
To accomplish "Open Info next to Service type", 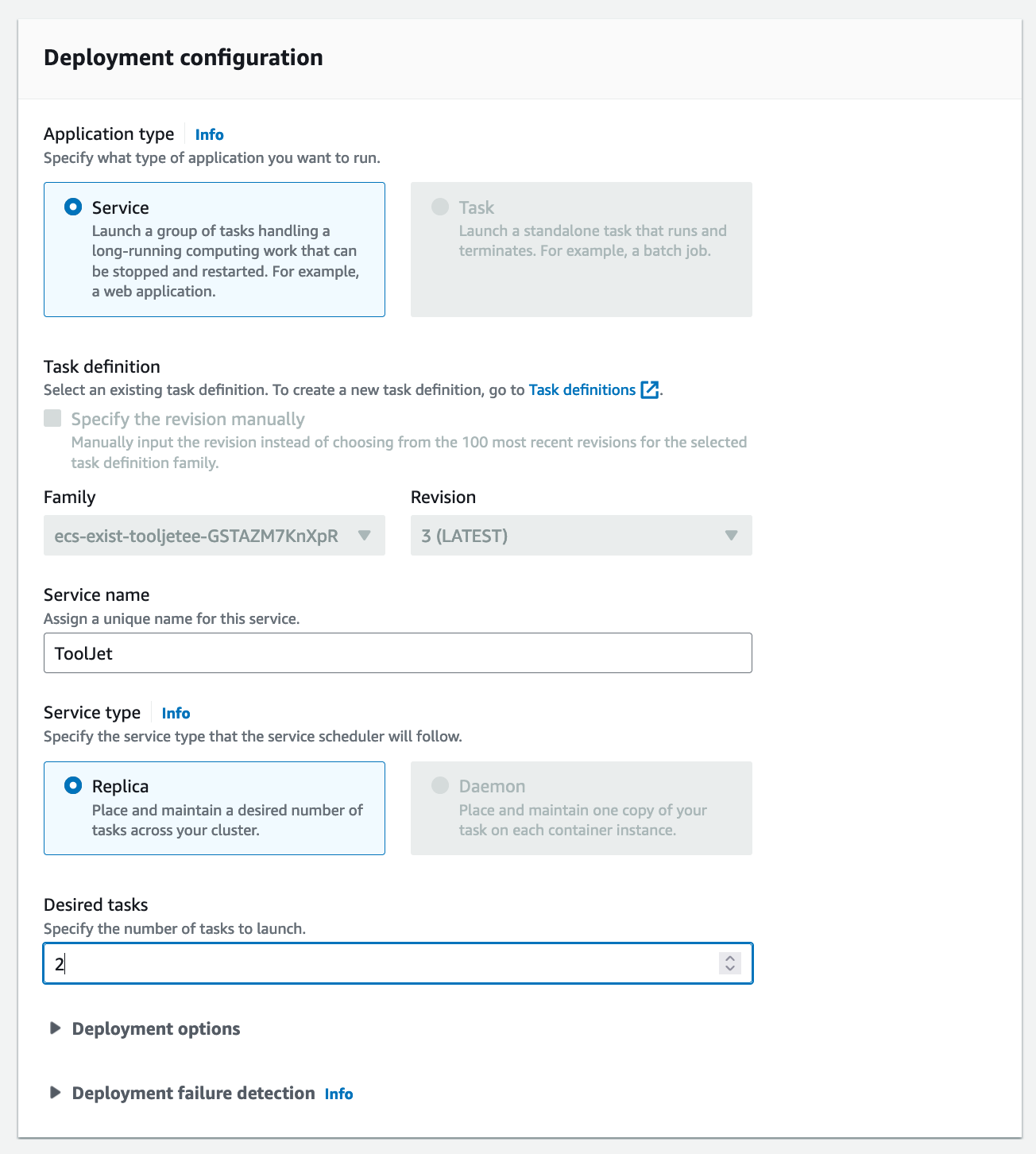I will coord(176,713).
